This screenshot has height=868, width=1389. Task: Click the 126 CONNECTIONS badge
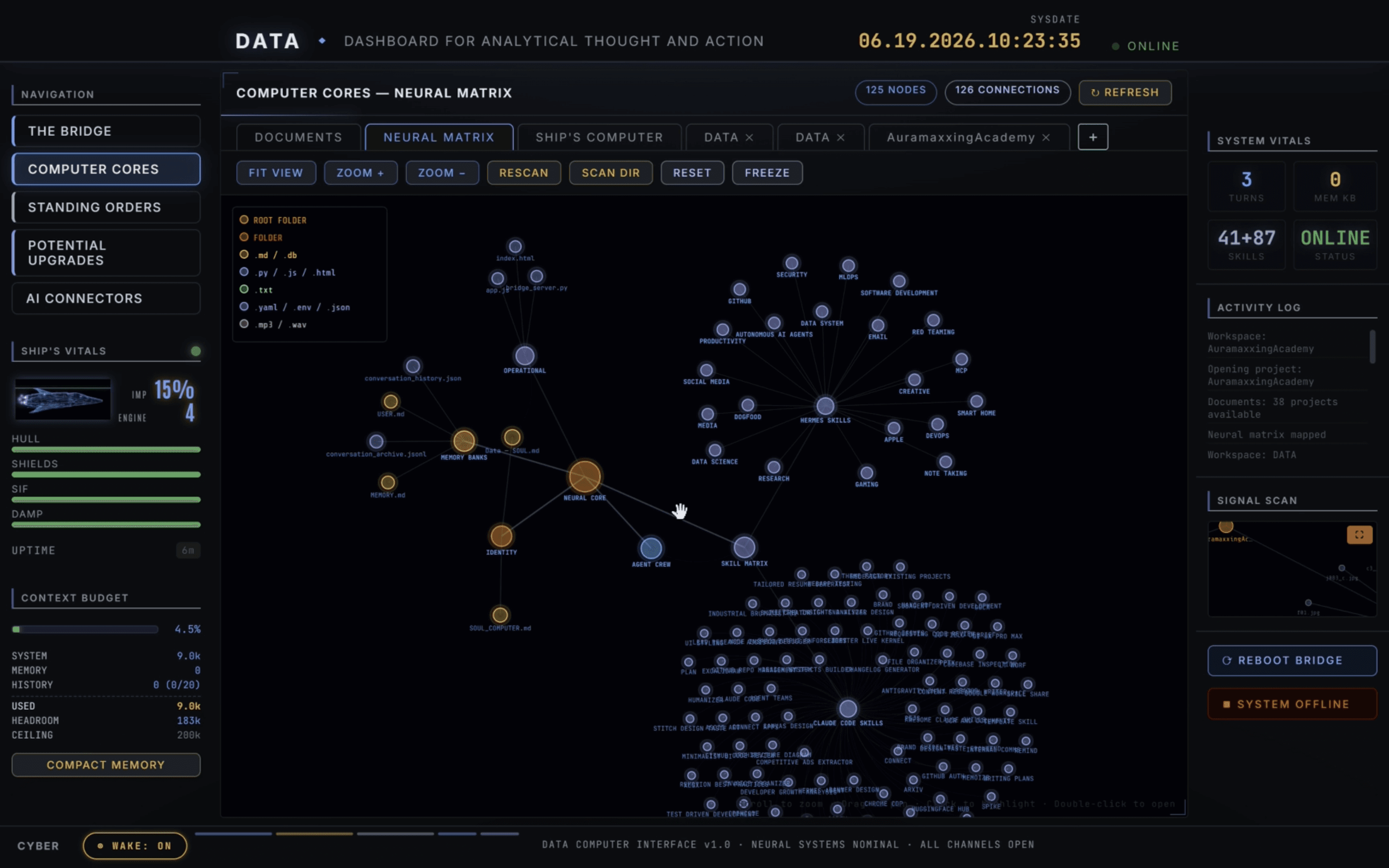[1008, 93]
